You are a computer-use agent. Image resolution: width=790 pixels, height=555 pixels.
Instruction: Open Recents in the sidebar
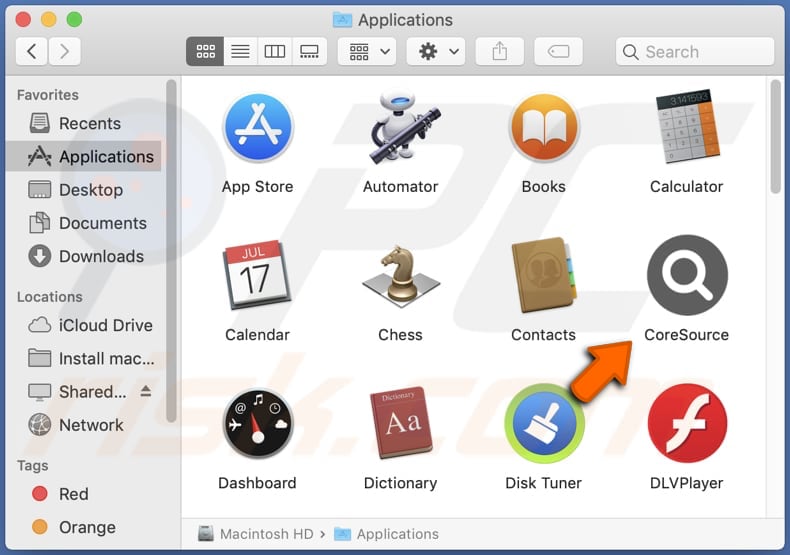83,123
